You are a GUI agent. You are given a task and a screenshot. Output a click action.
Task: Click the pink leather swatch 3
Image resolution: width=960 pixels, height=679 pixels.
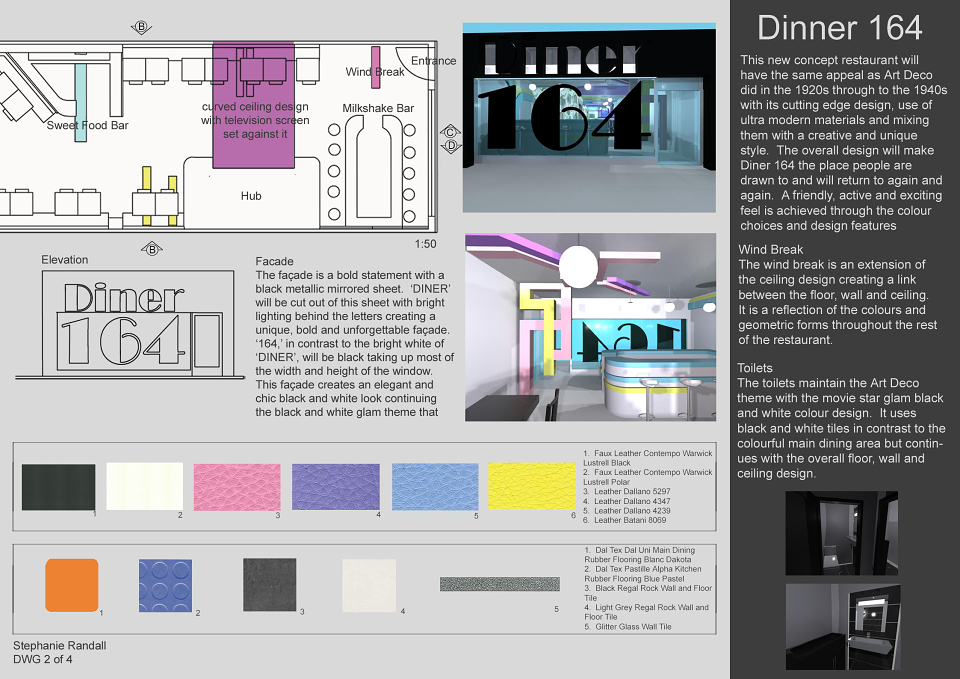(x=237, y=487)
